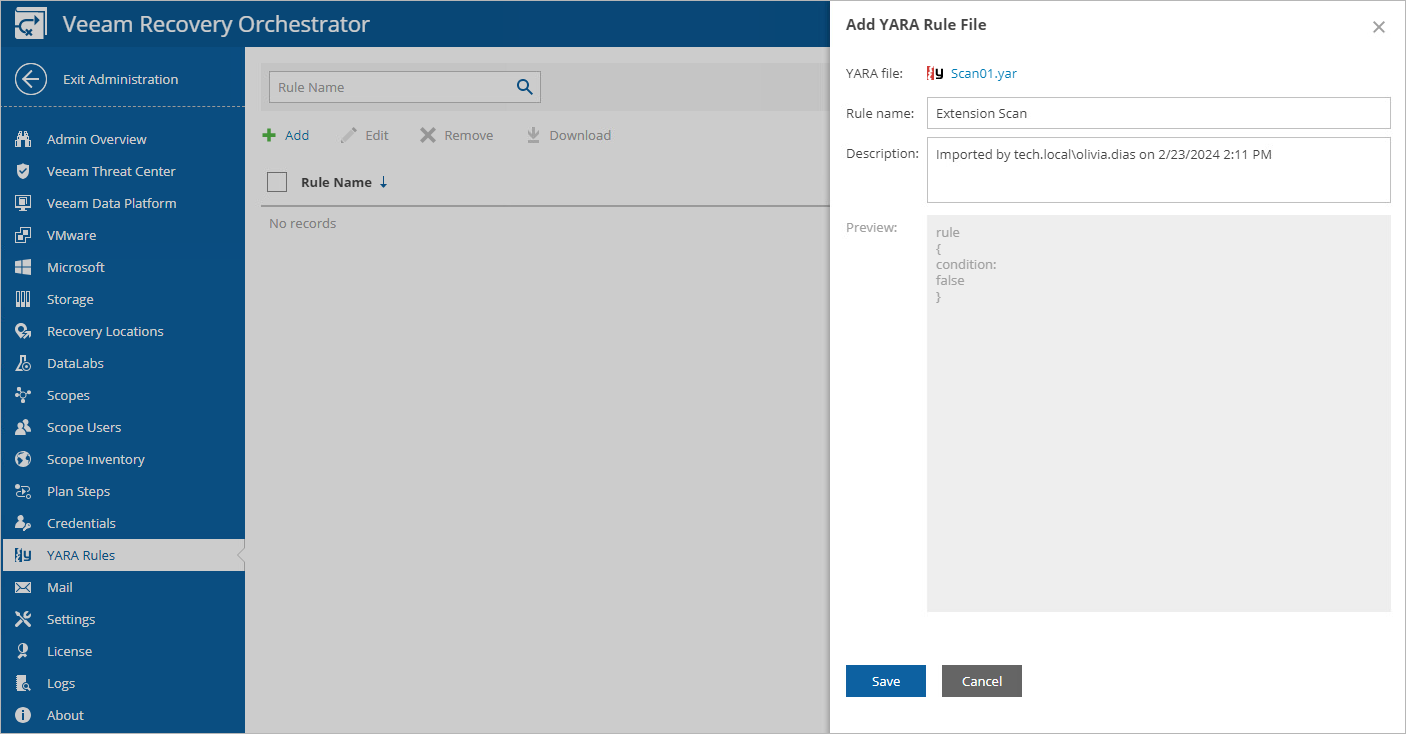Click the Credentials key-user icon

coord(24,523)
